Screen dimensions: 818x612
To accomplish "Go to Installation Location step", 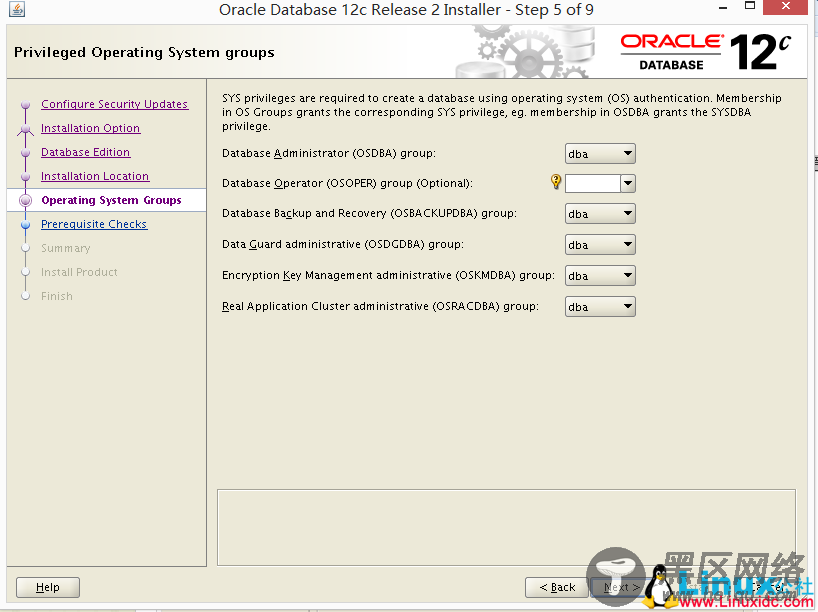I will point(95,176).
